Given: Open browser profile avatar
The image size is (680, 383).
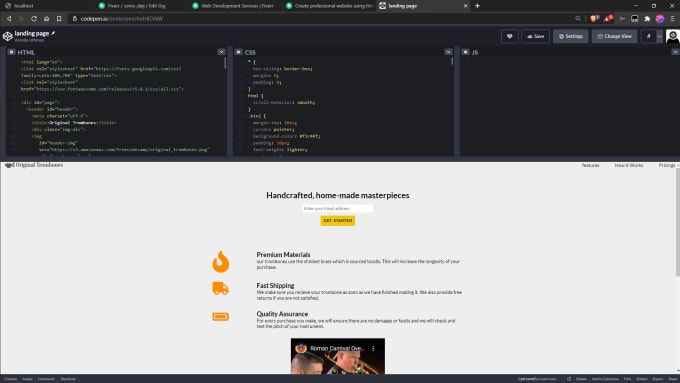Looking at the screenshot, I should (x=660, y=19).
